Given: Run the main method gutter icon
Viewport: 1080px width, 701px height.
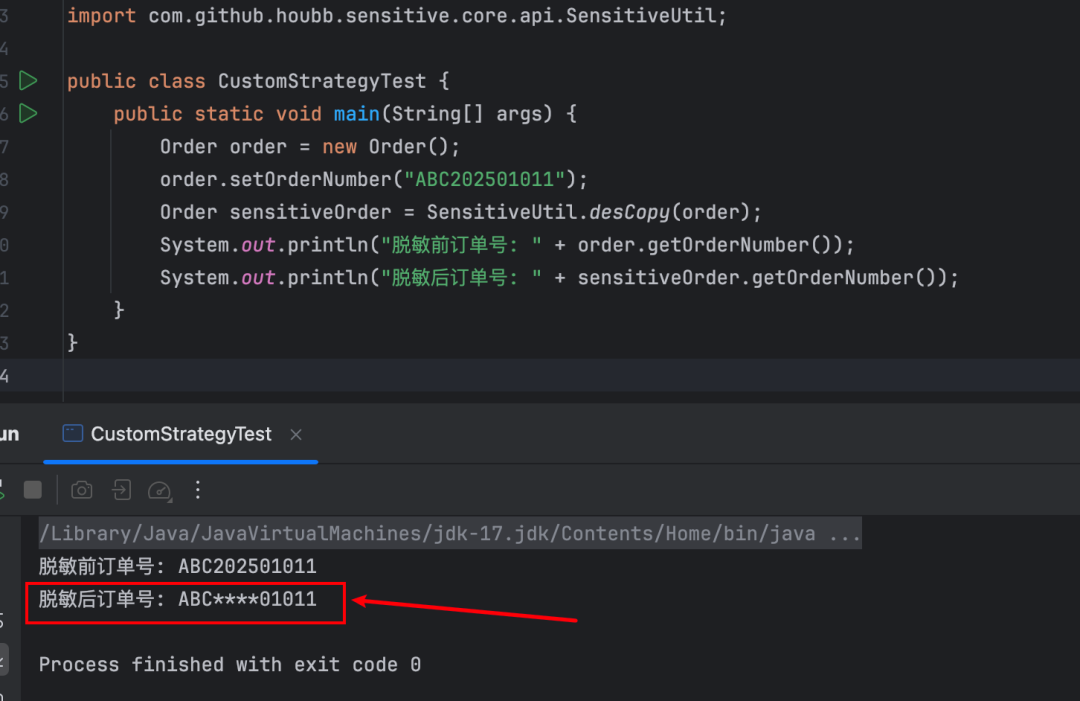Looking at the screenshot, I should click(x=28, y=113).
